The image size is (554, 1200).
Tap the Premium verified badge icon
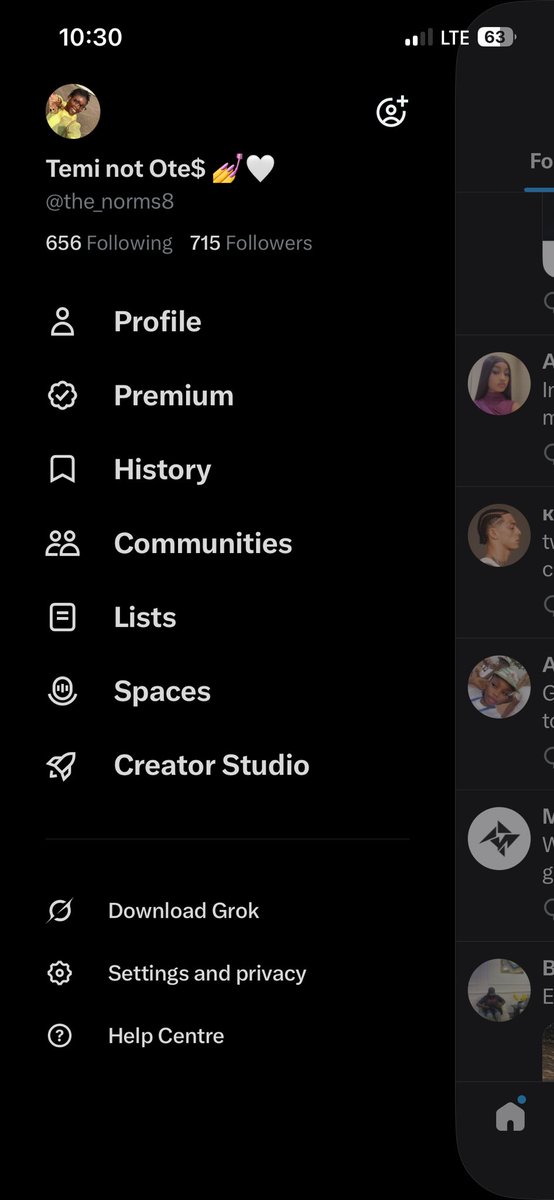click(62, 396)
